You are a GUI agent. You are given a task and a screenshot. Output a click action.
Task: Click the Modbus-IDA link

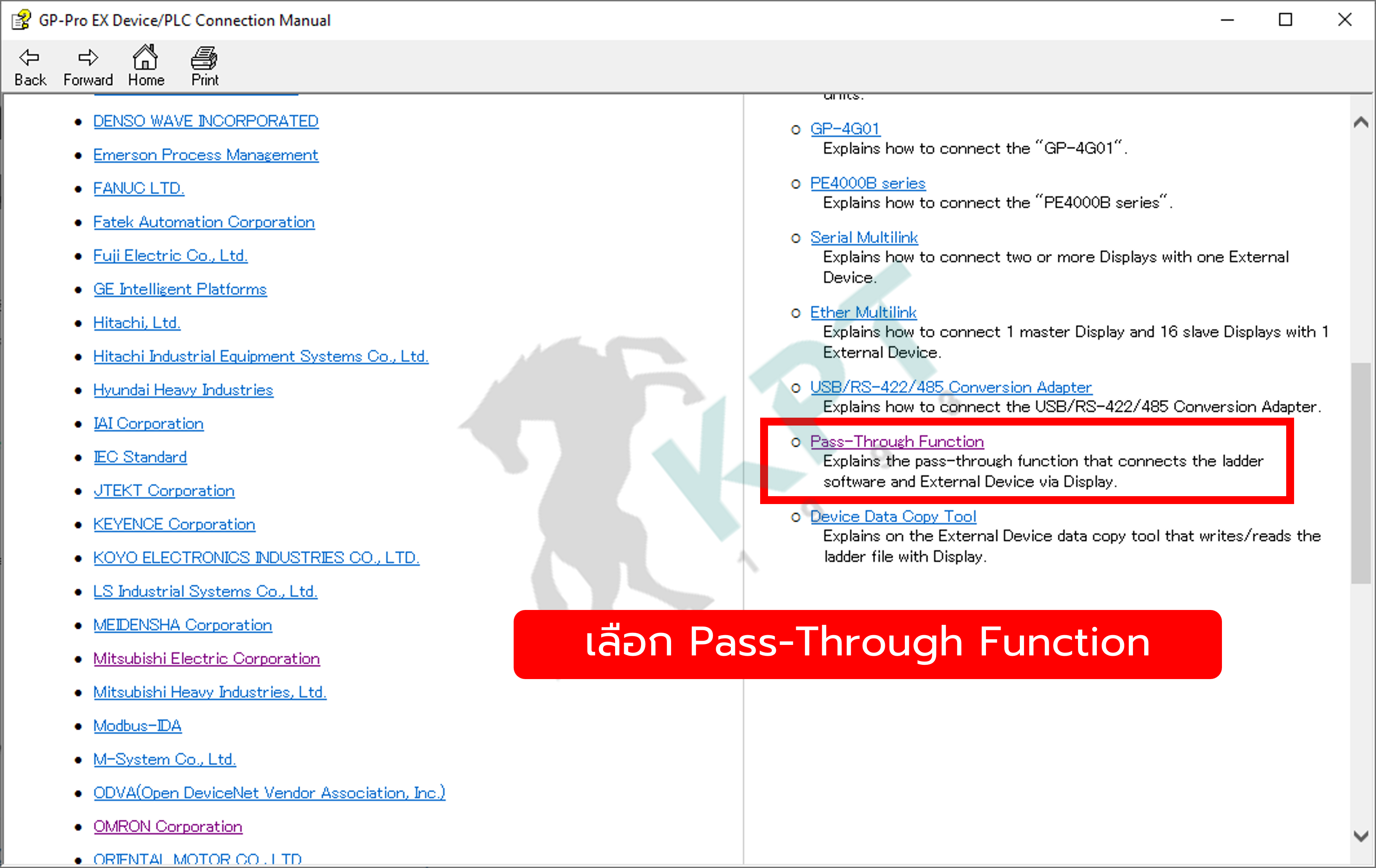point(137,725)
